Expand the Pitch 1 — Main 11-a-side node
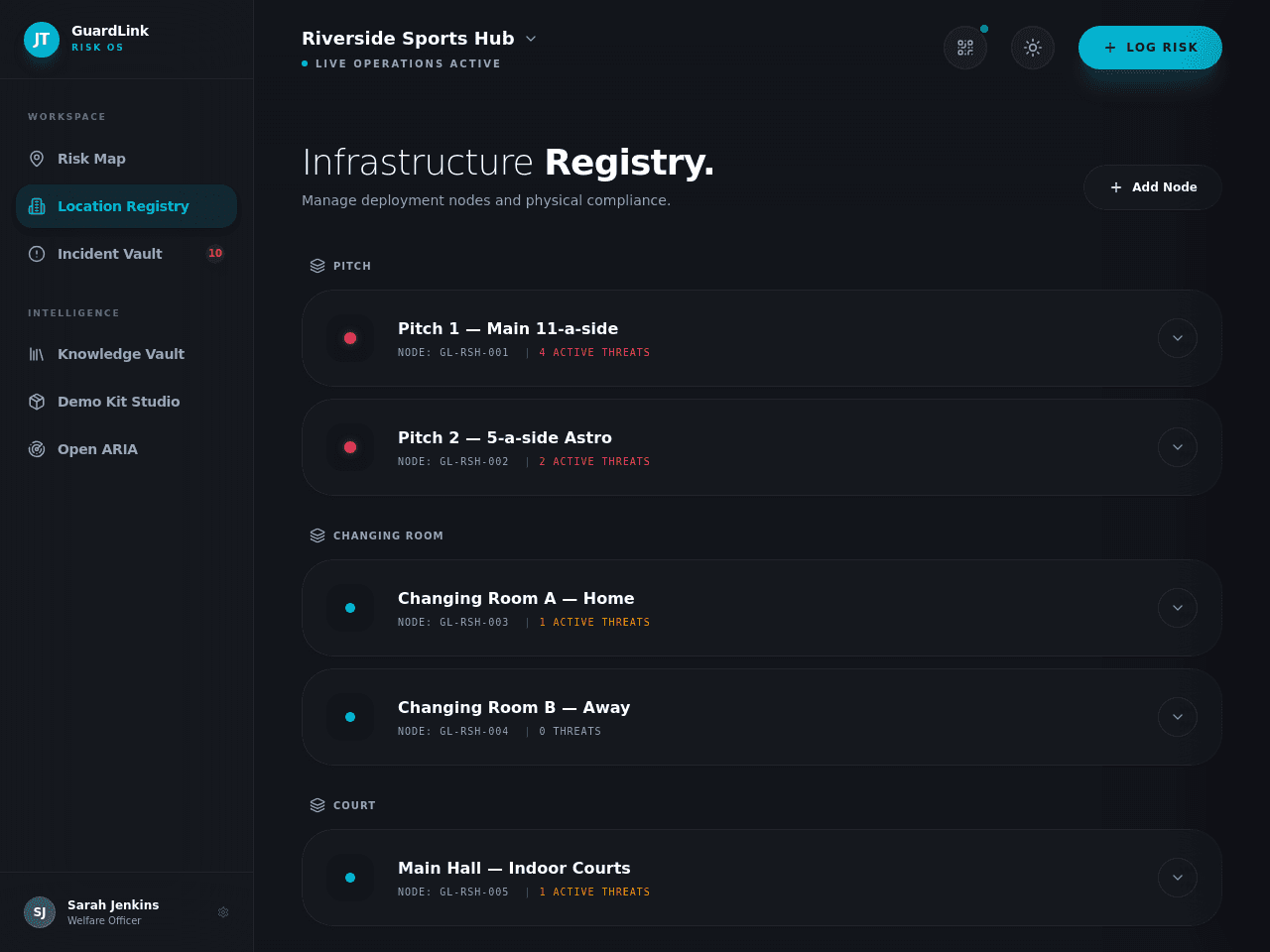Viewport: 1270px width, 952px height. point(1178,338)
